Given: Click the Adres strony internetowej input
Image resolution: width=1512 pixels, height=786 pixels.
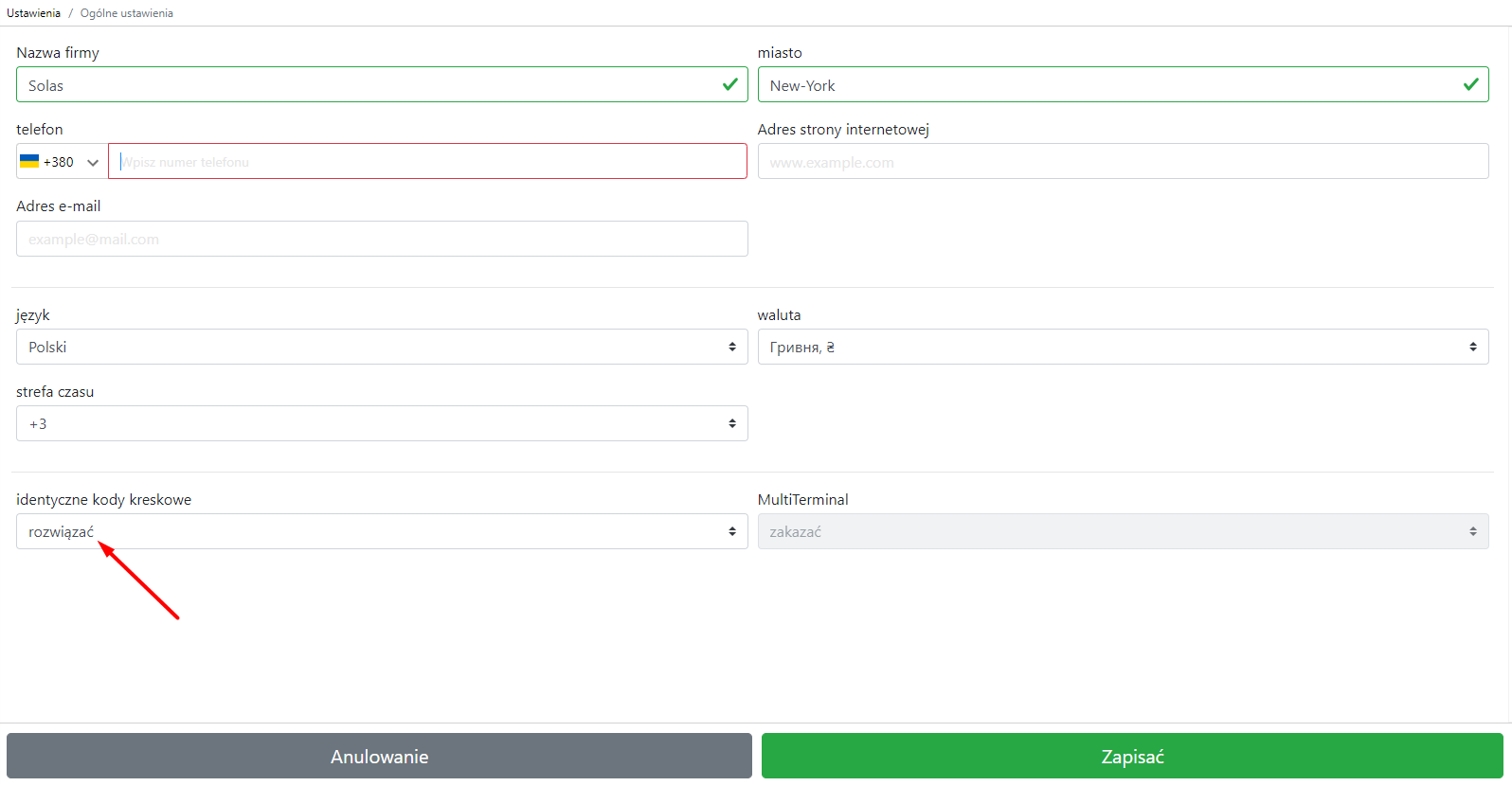Looking at the screenshot, I should pyautogui.click(x=1122, y=162).
